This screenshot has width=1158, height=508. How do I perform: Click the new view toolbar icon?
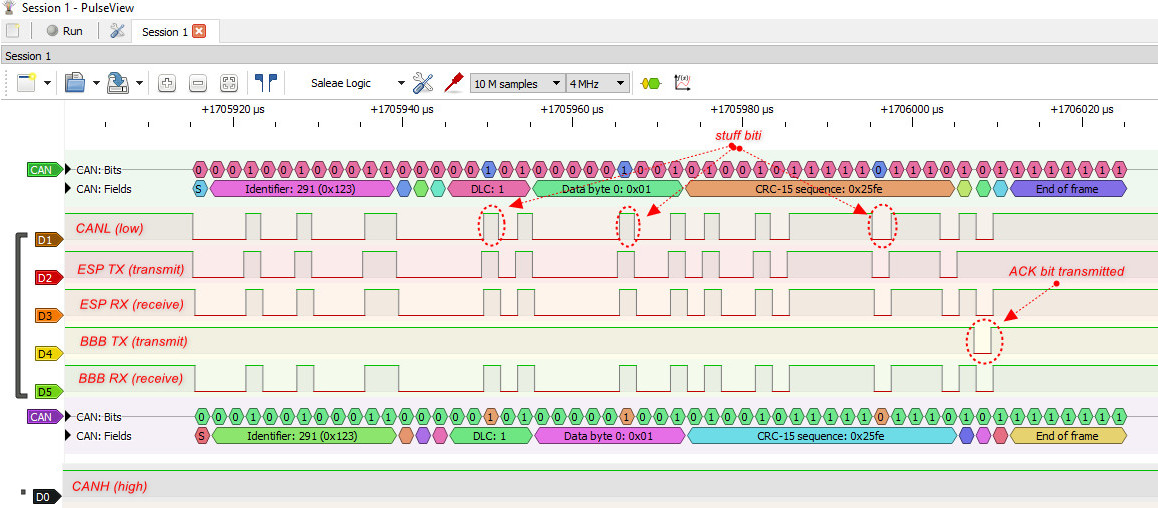[27, 83]
